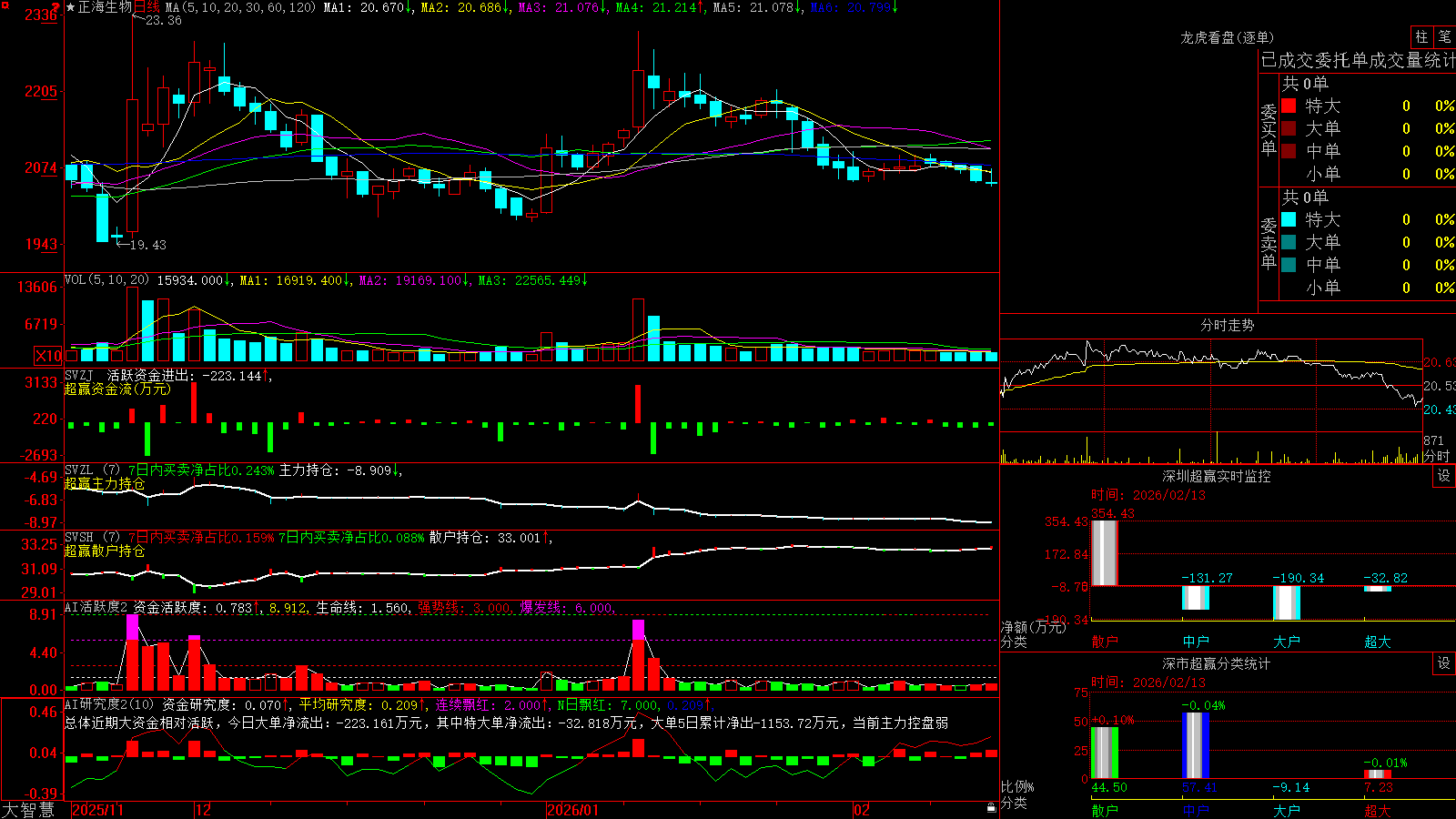The height and width of the screenshot is (819, 1456).
Task: Click the 深市超赢分类统计 panel title
Action: pos(1217,663)
